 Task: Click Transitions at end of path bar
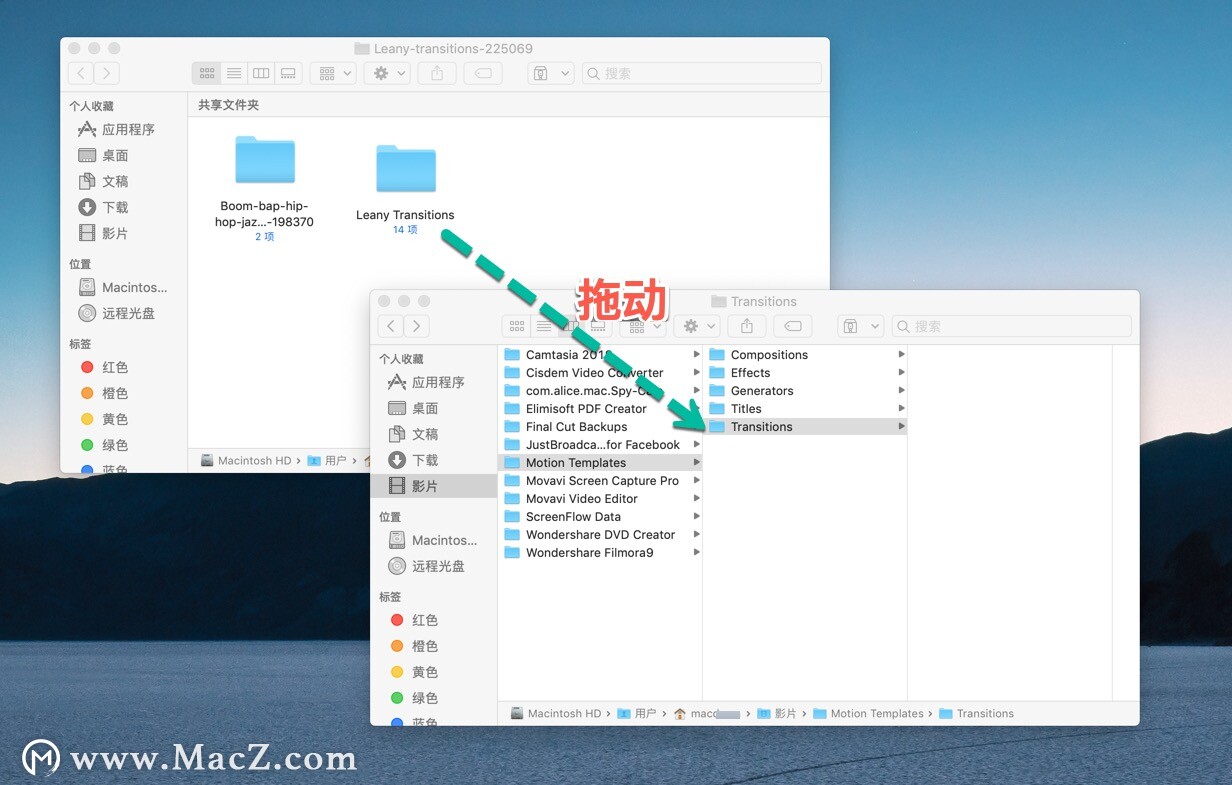tap(977, 713)
